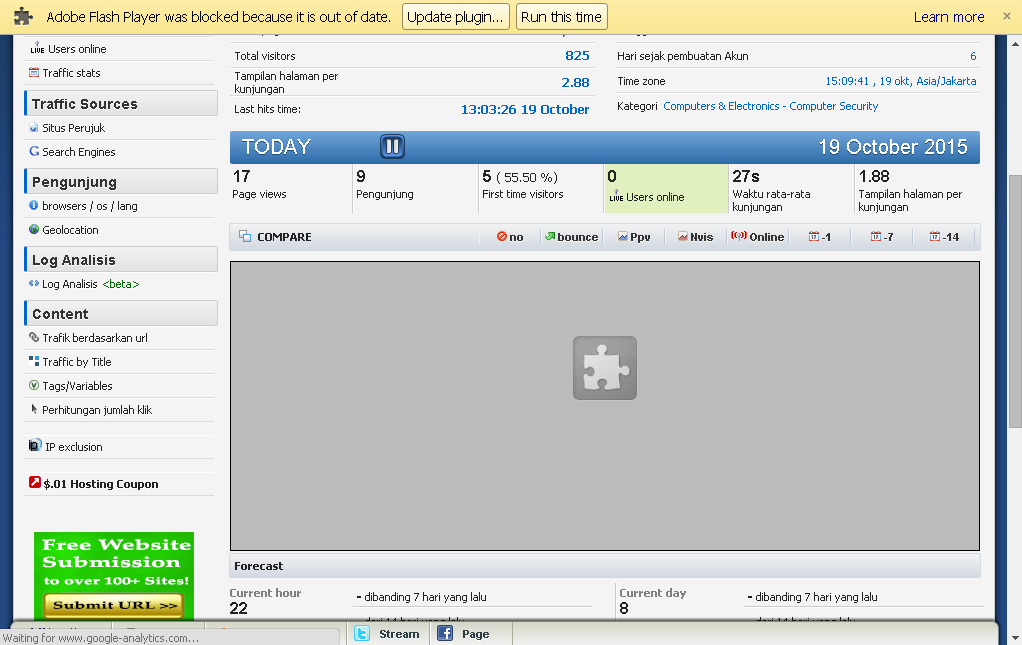Pause the TODAY live statistics
The height and width of the screenshot is (645, 1022).
391,146
